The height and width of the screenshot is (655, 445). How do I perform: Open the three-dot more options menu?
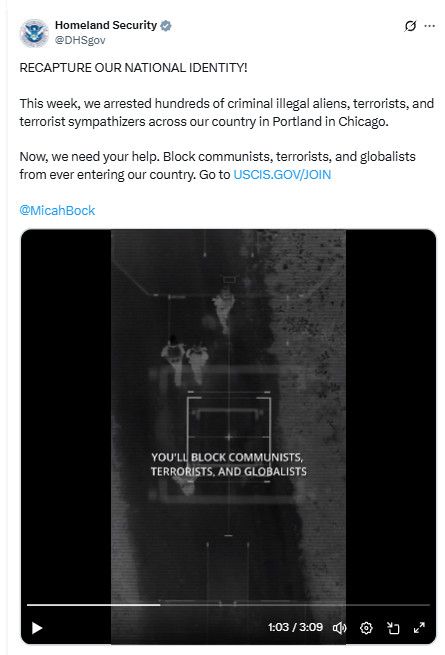coord(430,26)
